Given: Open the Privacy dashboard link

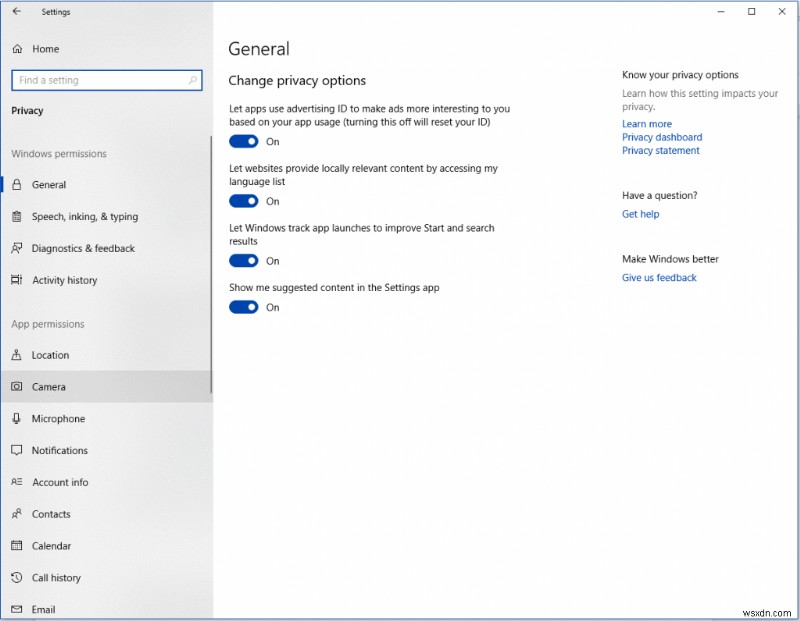Looking at the screenshot, I should pos(662,137).
